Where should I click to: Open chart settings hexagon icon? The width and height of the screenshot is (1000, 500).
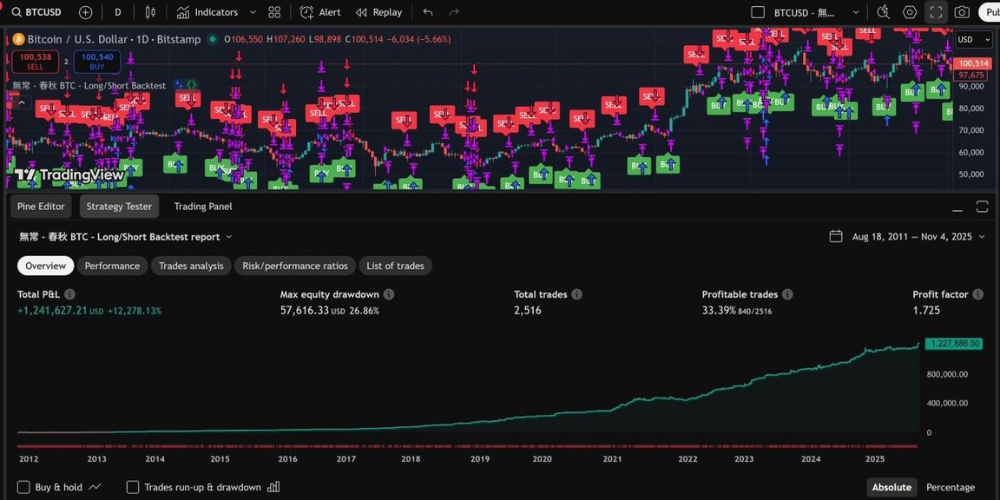[909, 12]
